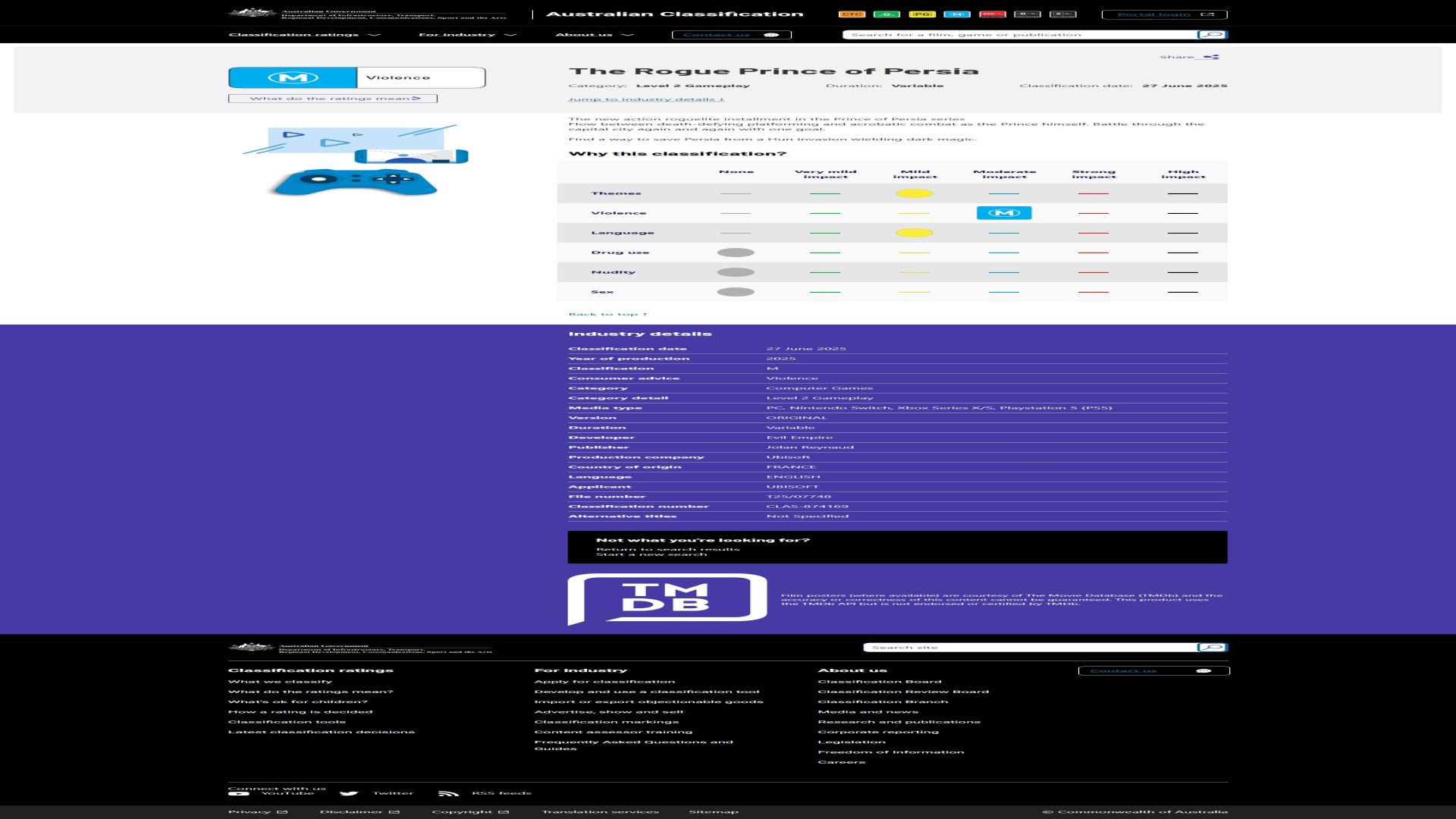The image size is (1456, 819).
Task: Click the Share icon
Action: (x=1211, y=57)
